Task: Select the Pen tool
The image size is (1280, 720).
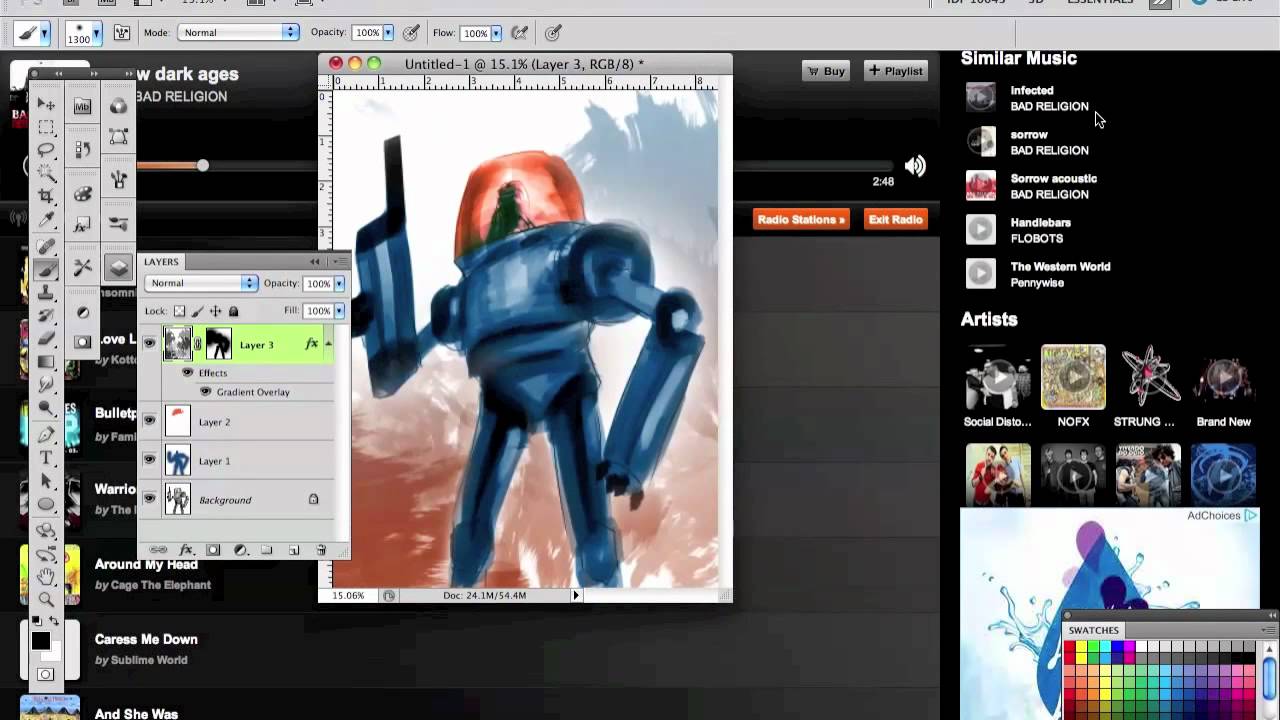Action: (x=46, y=435)
